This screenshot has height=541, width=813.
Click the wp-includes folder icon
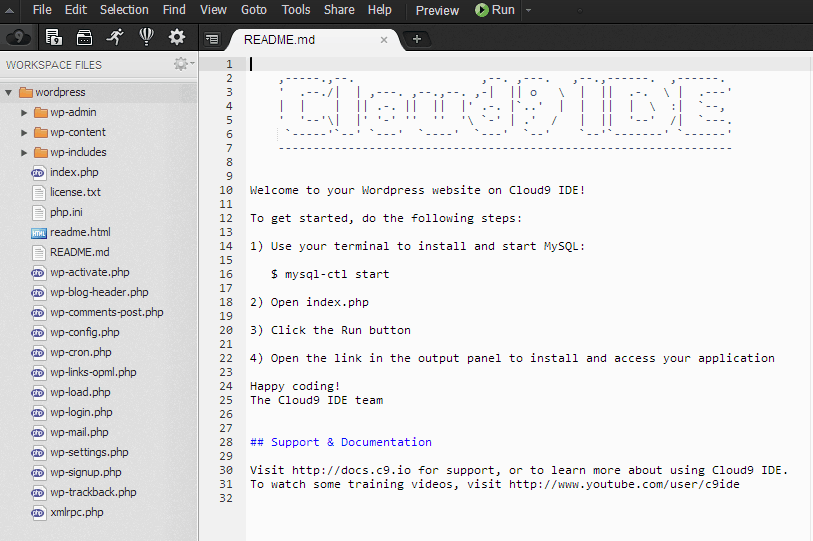pyautogui.click(x=41, y=152)
